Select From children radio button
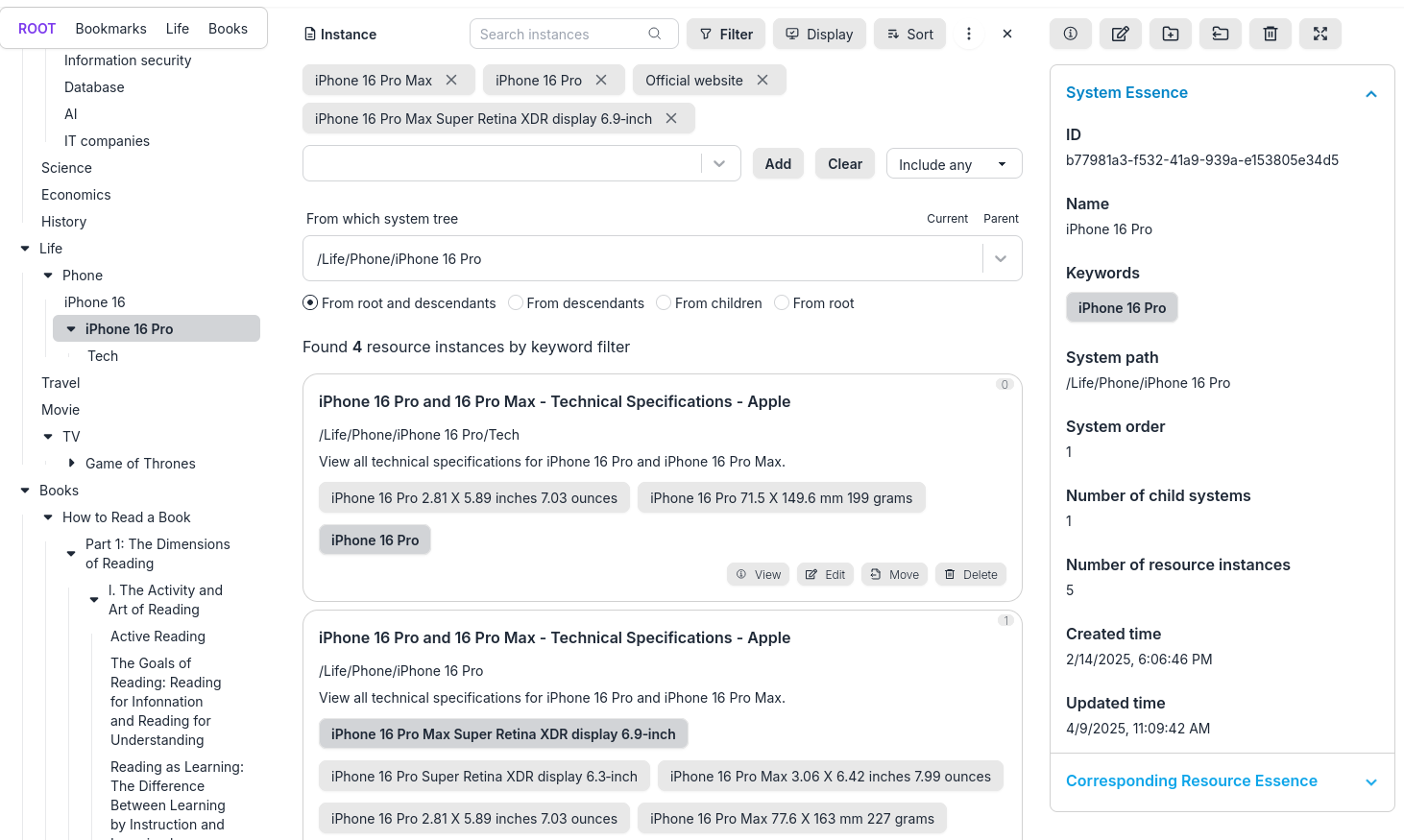This screenshot has height=840, width=1404. (664, 302)
